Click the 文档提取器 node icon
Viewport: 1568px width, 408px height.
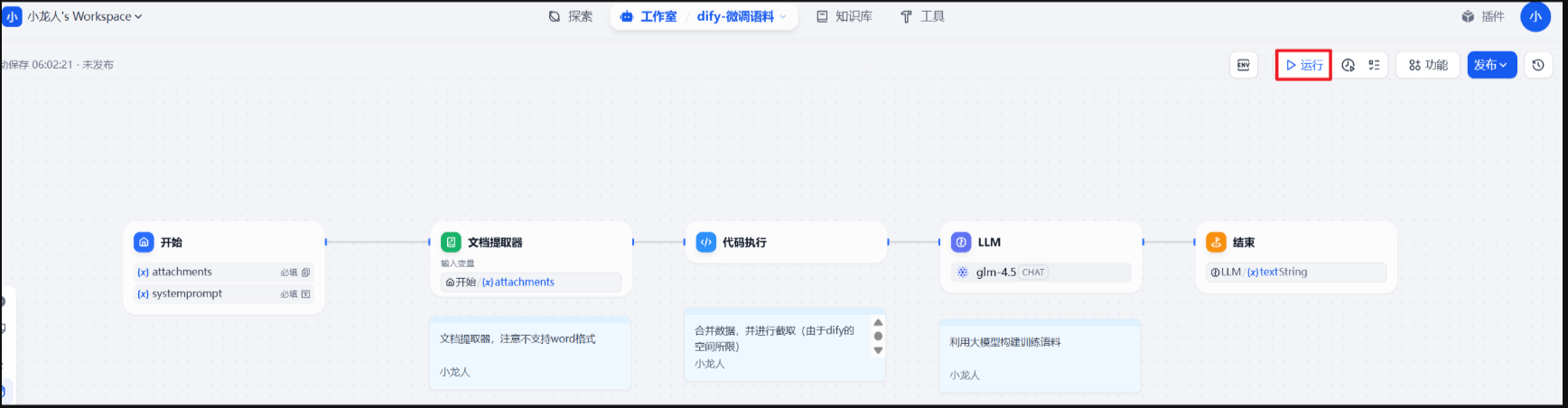point(451,242)
